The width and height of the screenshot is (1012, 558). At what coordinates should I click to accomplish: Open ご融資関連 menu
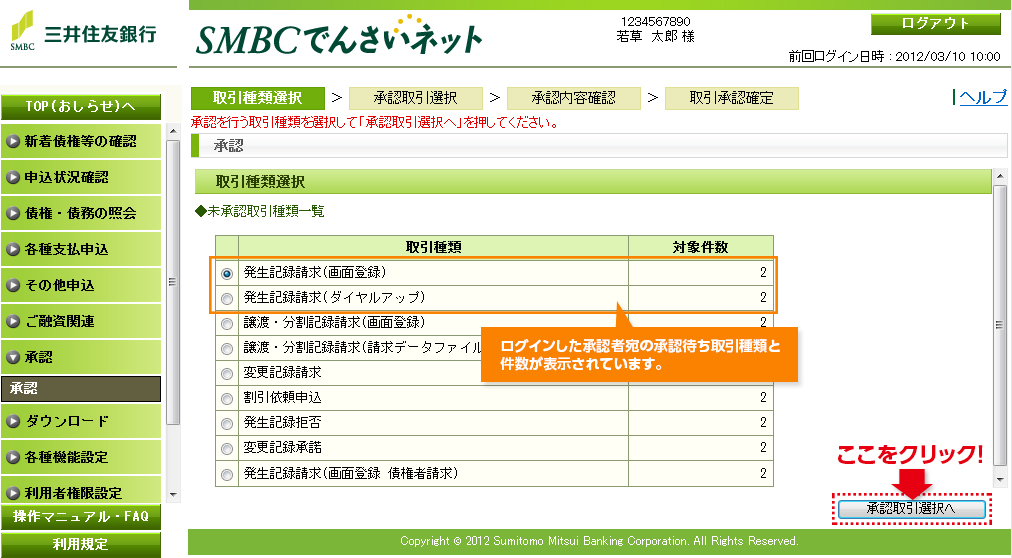tap(81, 321)
